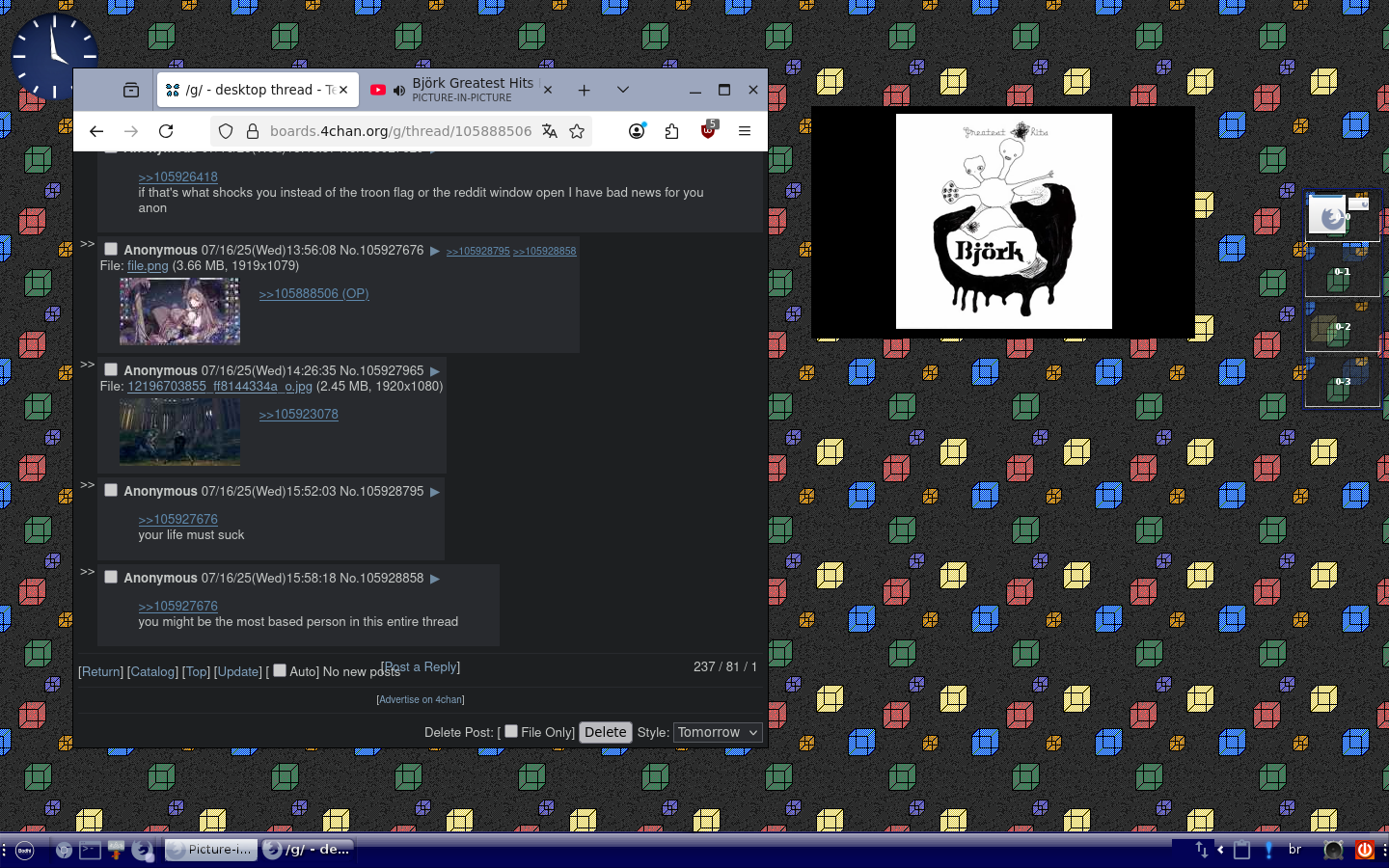1389x868 pixels.
Task: Translate this page via the translate icon
Action: point(550,131)
